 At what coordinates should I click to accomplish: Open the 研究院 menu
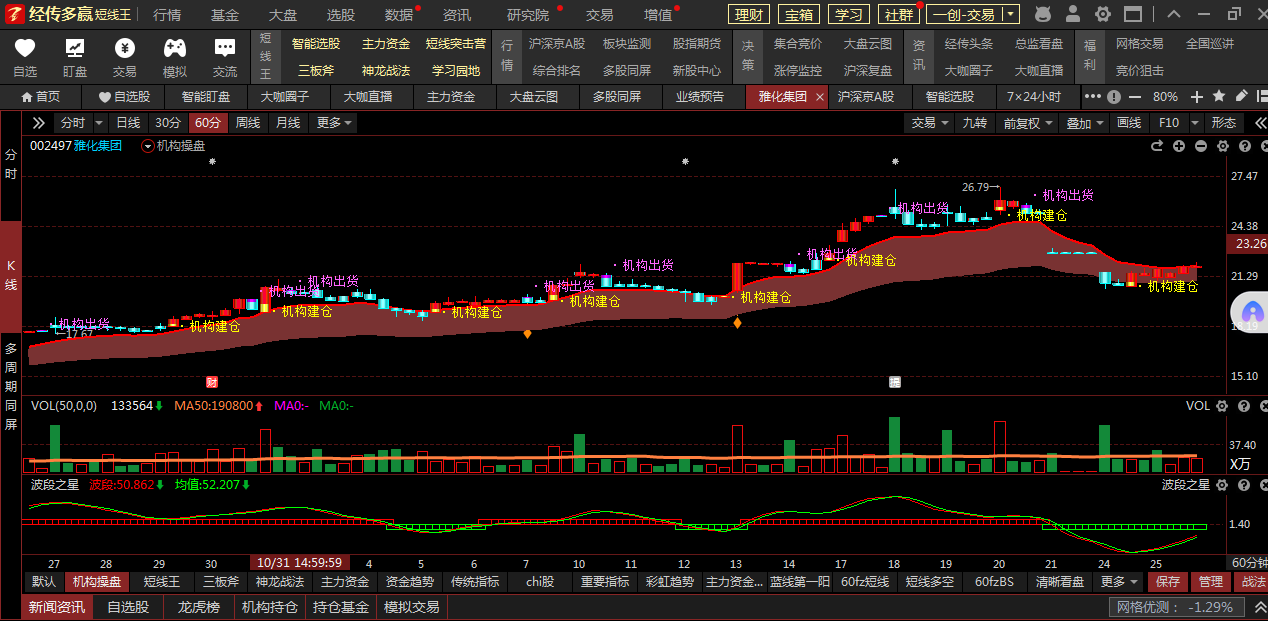[x=528, y=15]
